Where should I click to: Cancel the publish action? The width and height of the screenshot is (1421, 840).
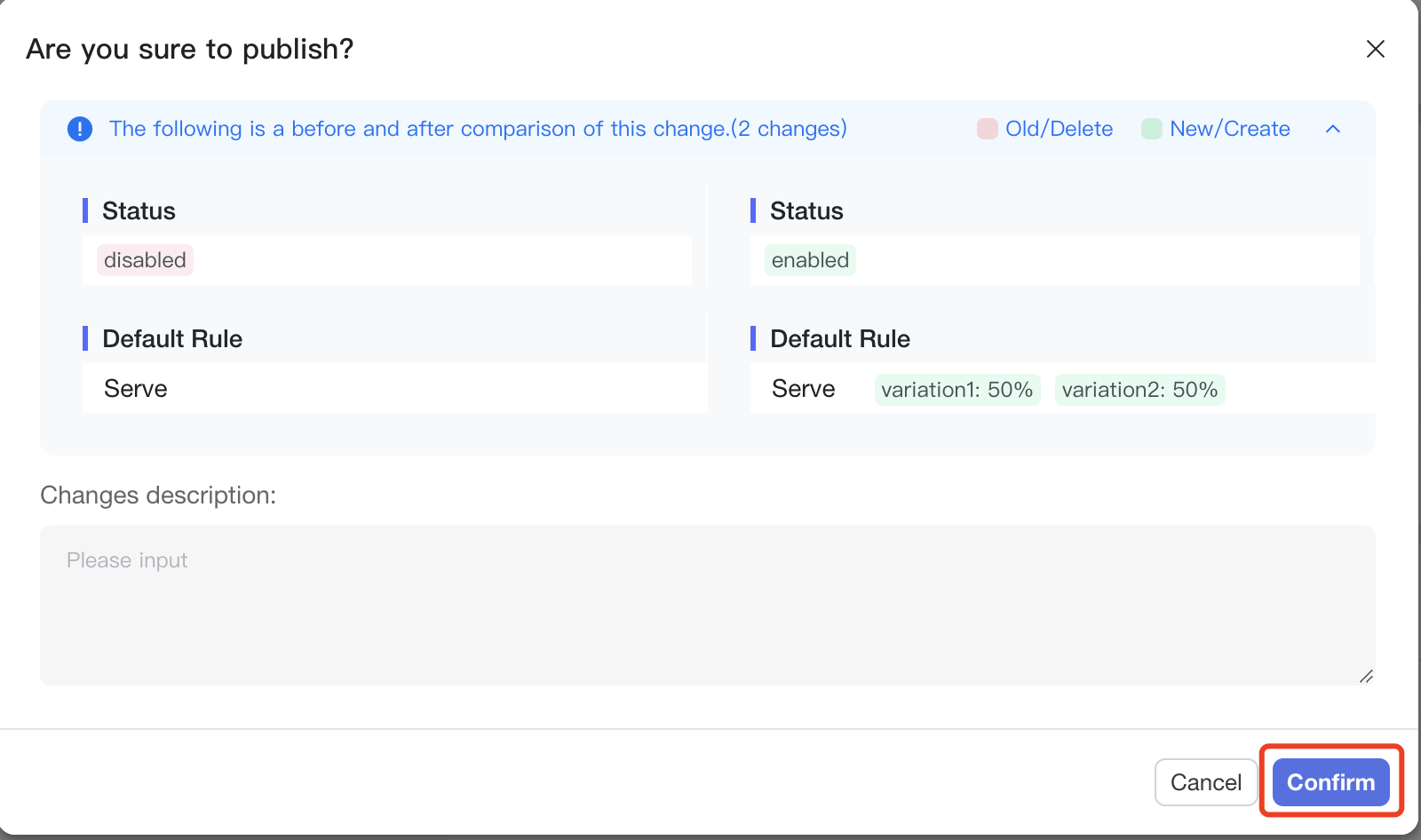click(x=1205, y=782)
